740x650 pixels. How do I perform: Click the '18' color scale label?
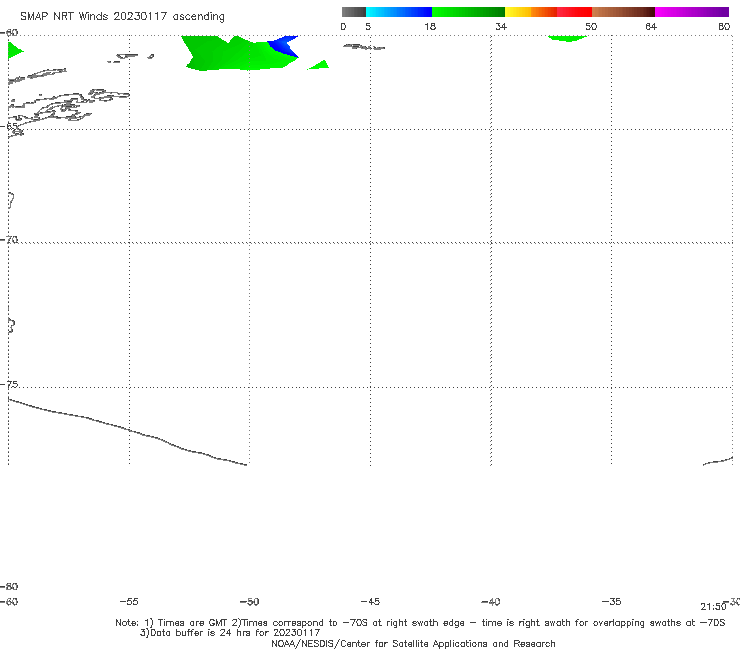430,27
